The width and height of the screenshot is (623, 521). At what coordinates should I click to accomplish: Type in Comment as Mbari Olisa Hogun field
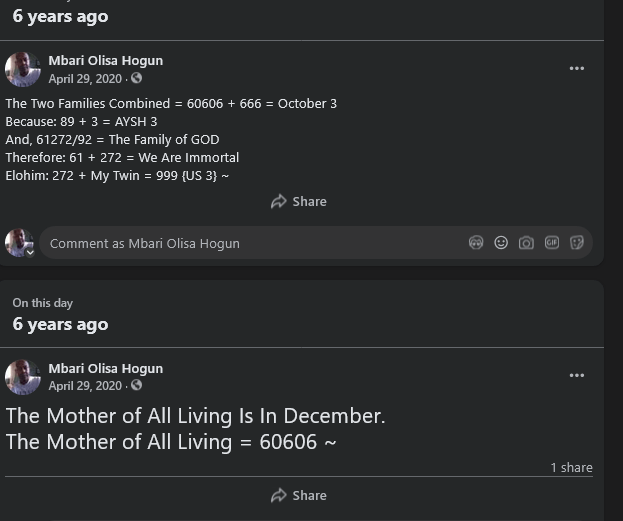pos(250,243)
